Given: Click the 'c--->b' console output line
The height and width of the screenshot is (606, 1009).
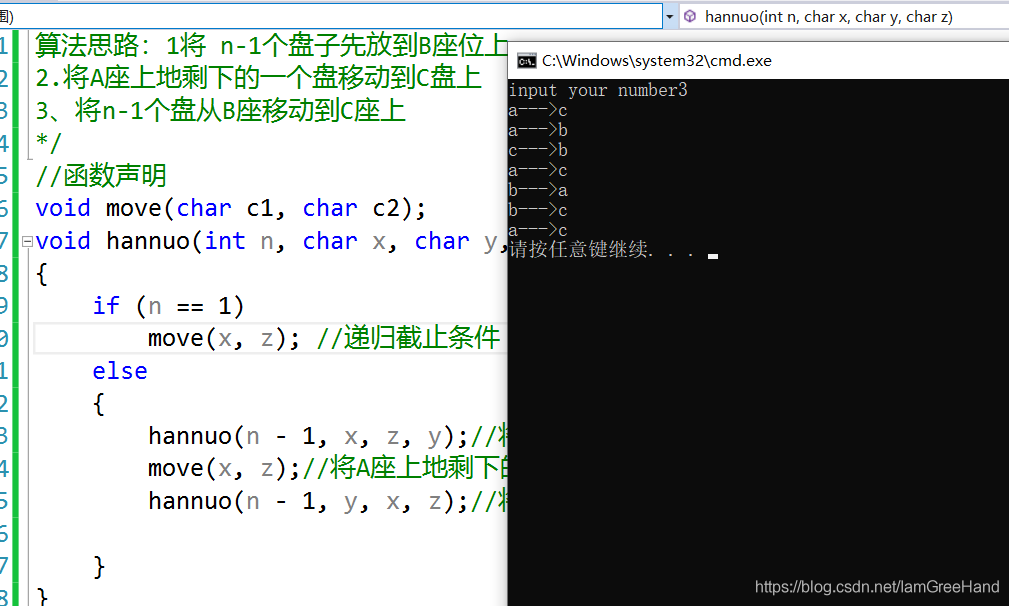Looking at the screenshot, I should 538,151.
